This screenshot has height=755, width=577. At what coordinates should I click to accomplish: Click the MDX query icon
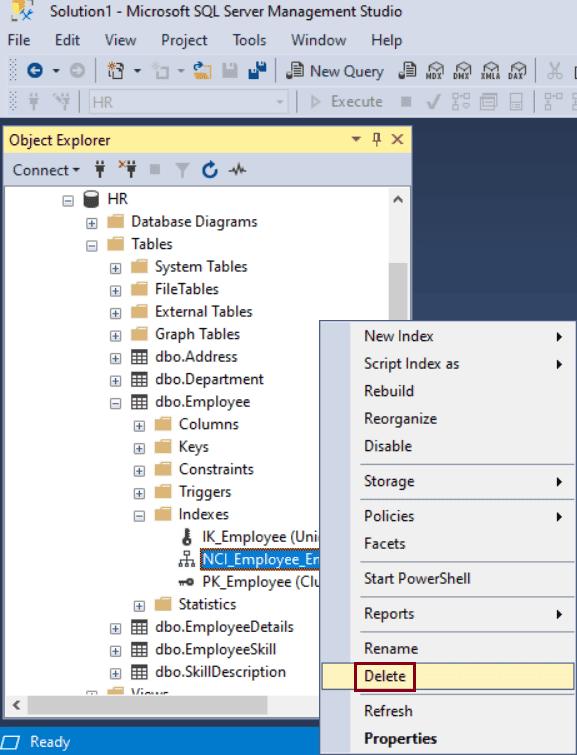pos(435,71)
